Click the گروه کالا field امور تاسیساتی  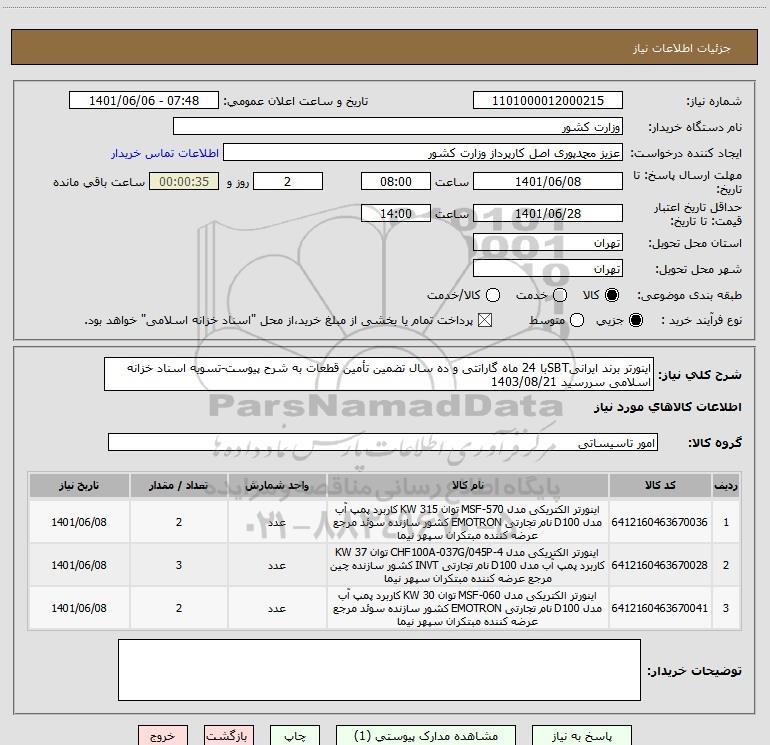(383, 442)
